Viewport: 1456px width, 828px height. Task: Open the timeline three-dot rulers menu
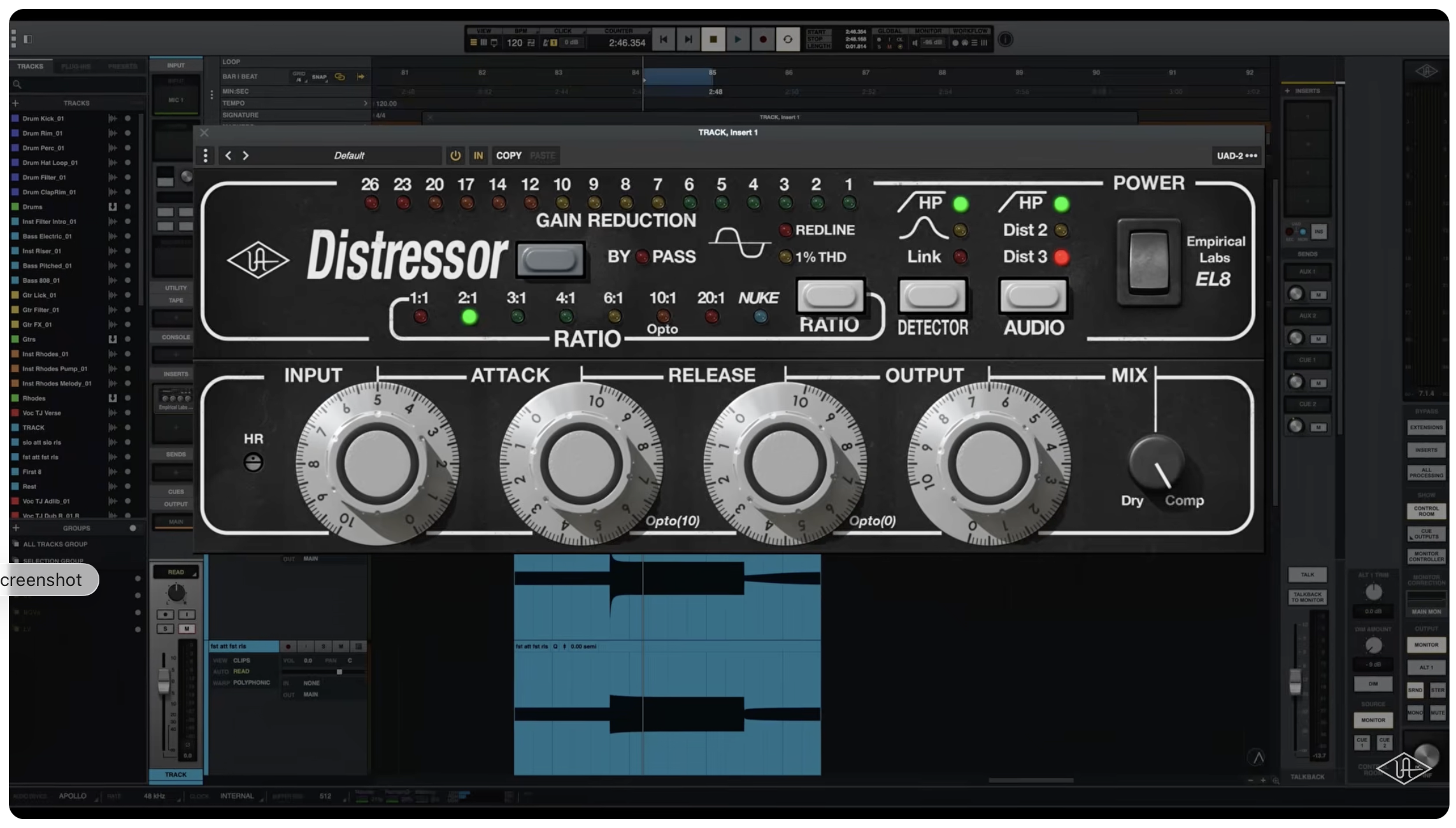click(211, 95)
